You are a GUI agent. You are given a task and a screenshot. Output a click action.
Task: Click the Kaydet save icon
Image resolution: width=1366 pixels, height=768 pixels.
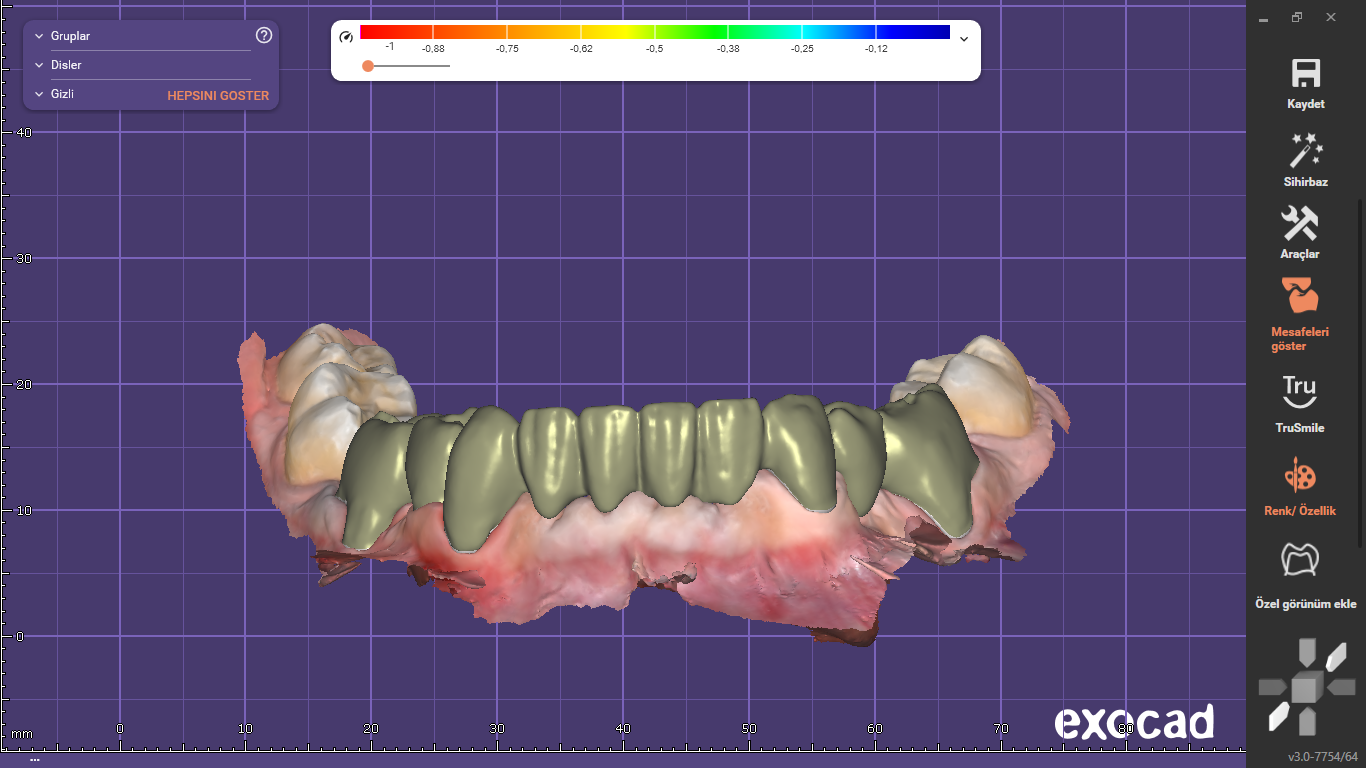[x=1305, y=74]
